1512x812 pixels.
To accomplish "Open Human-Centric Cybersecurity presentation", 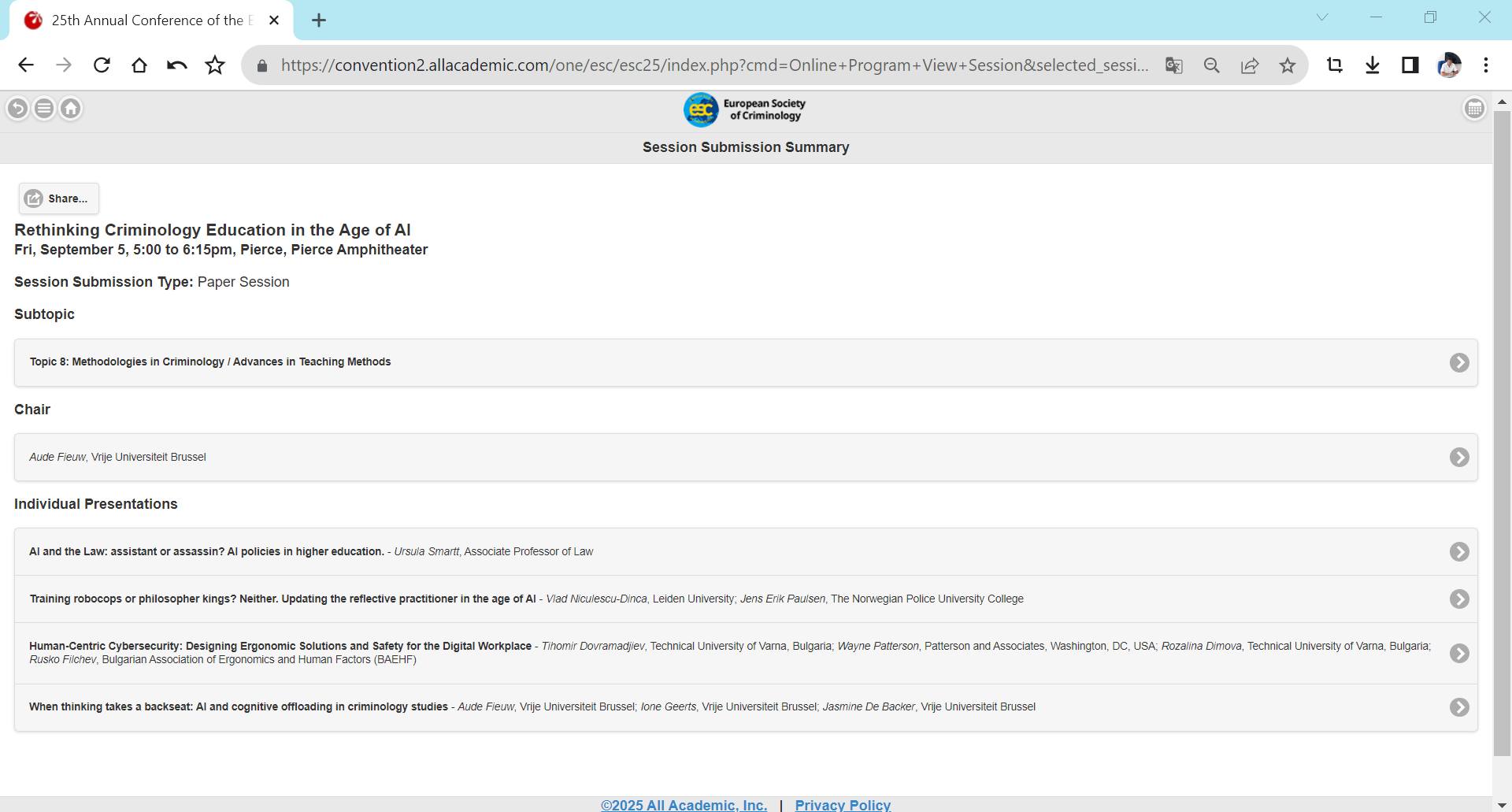I will coord(1459,654).
